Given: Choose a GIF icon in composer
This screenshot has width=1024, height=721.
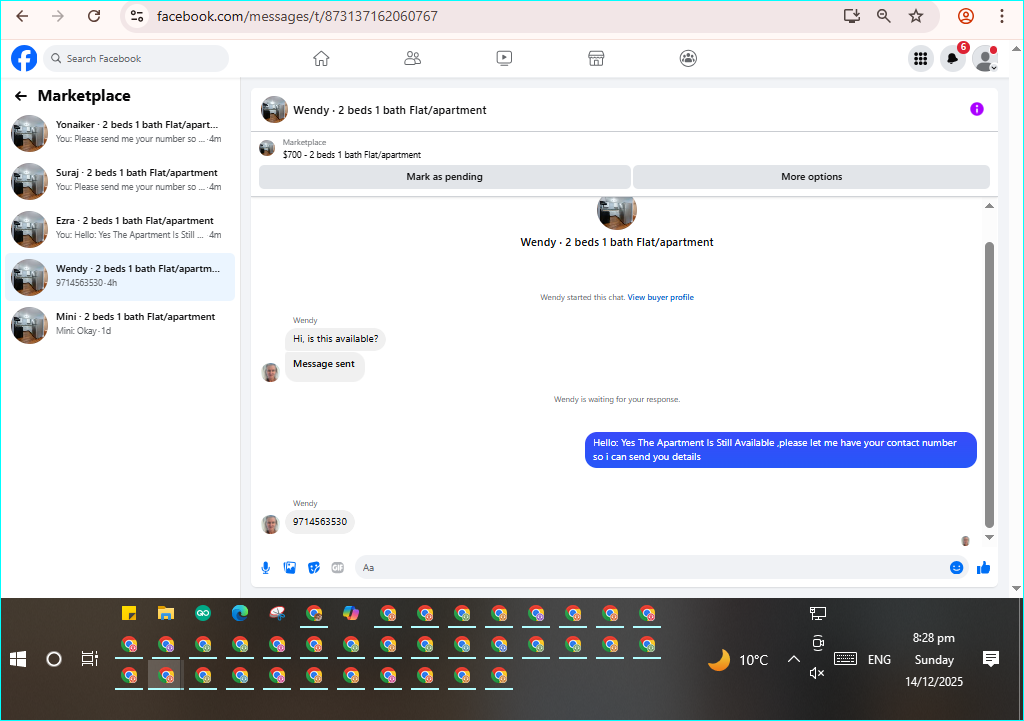Looking at the screenshot, I should (338, 568).
